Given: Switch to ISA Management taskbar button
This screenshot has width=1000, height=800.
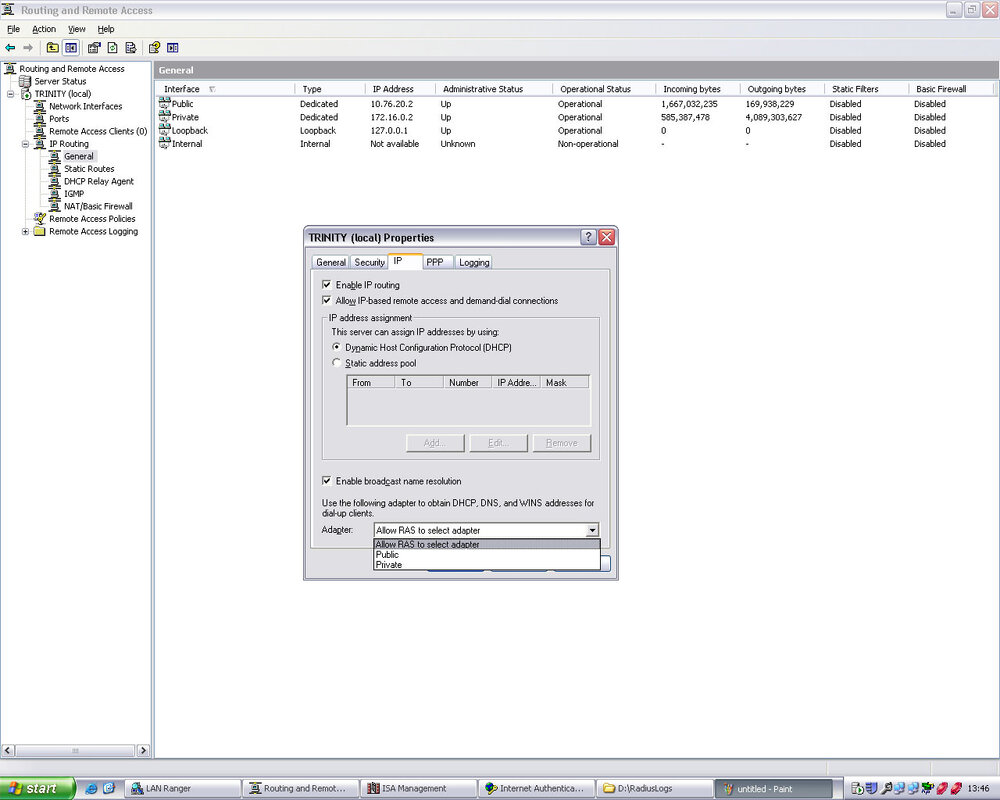Looking at the screenshot, I should (419, 789).
